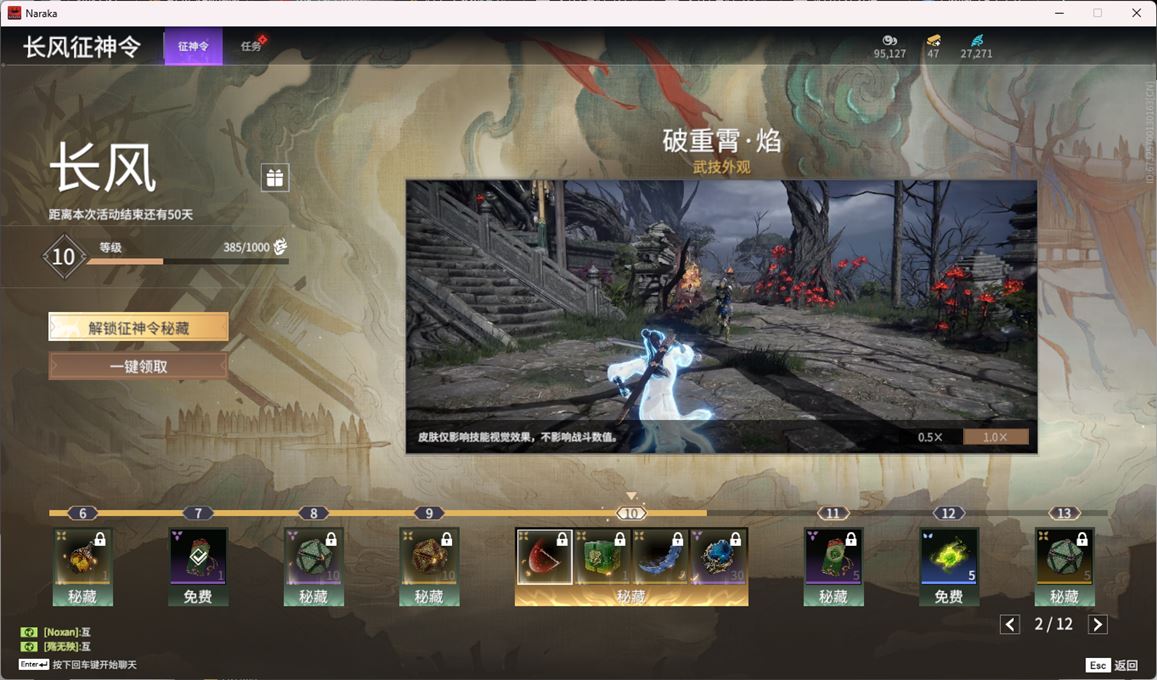Select the green jade cube reward at level 10
This screenshot has height=680, width=1157.
tap(602, 557)
